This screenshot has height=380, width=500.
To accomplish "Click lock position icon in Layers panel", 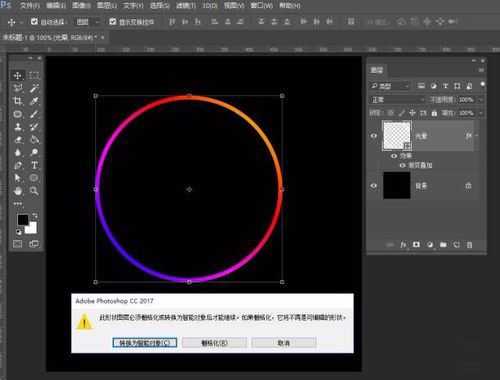I will [x=412, y=113].
